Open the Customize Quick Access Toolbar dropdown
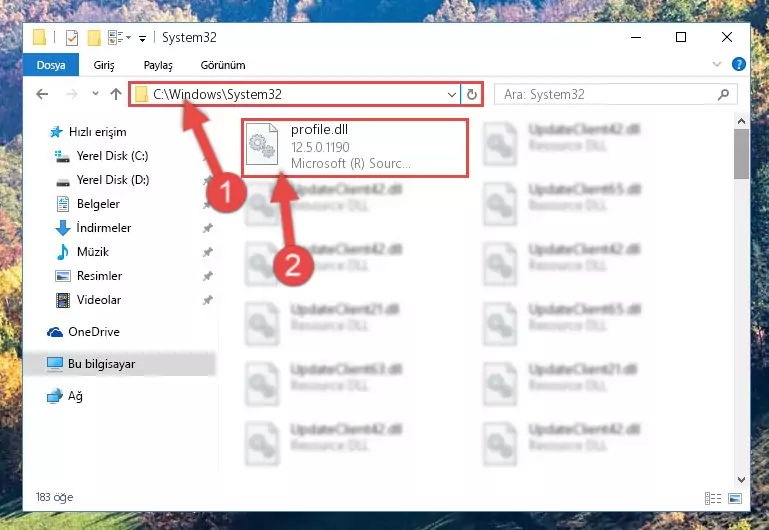 pos(142,38)
